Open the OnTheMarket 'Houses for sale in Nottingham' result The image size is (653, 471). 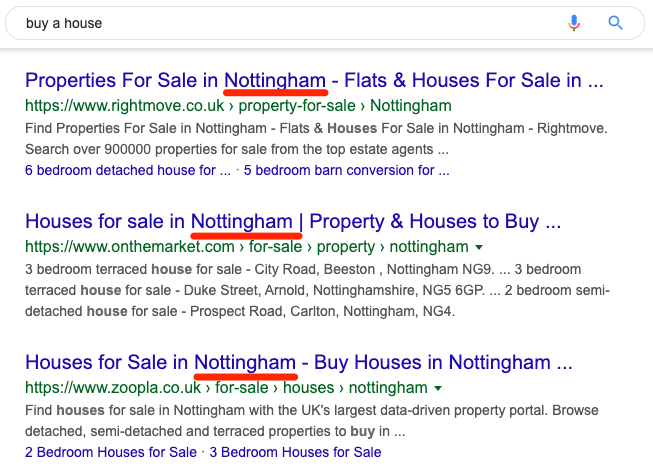293,222
